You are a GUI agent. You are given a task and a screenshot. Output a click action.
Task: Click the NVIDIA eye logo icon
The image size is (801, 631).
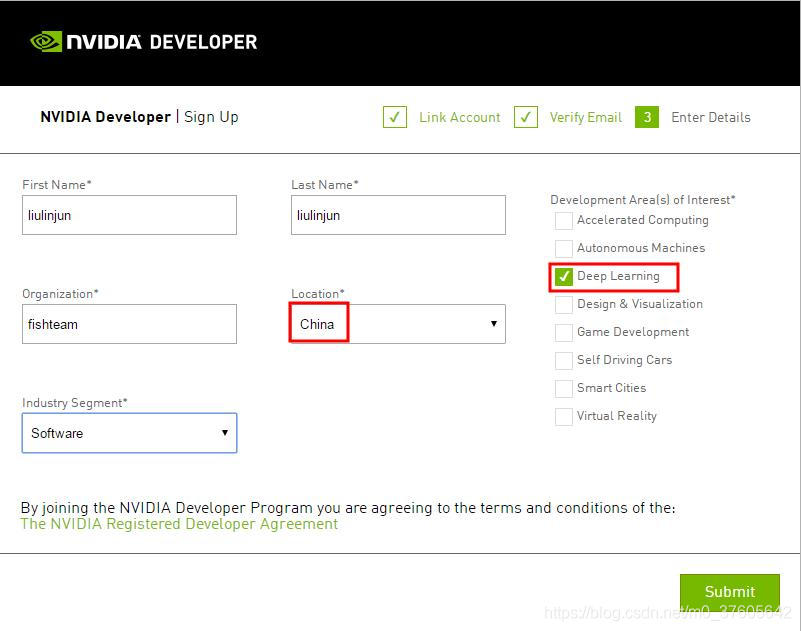point(46,42)
